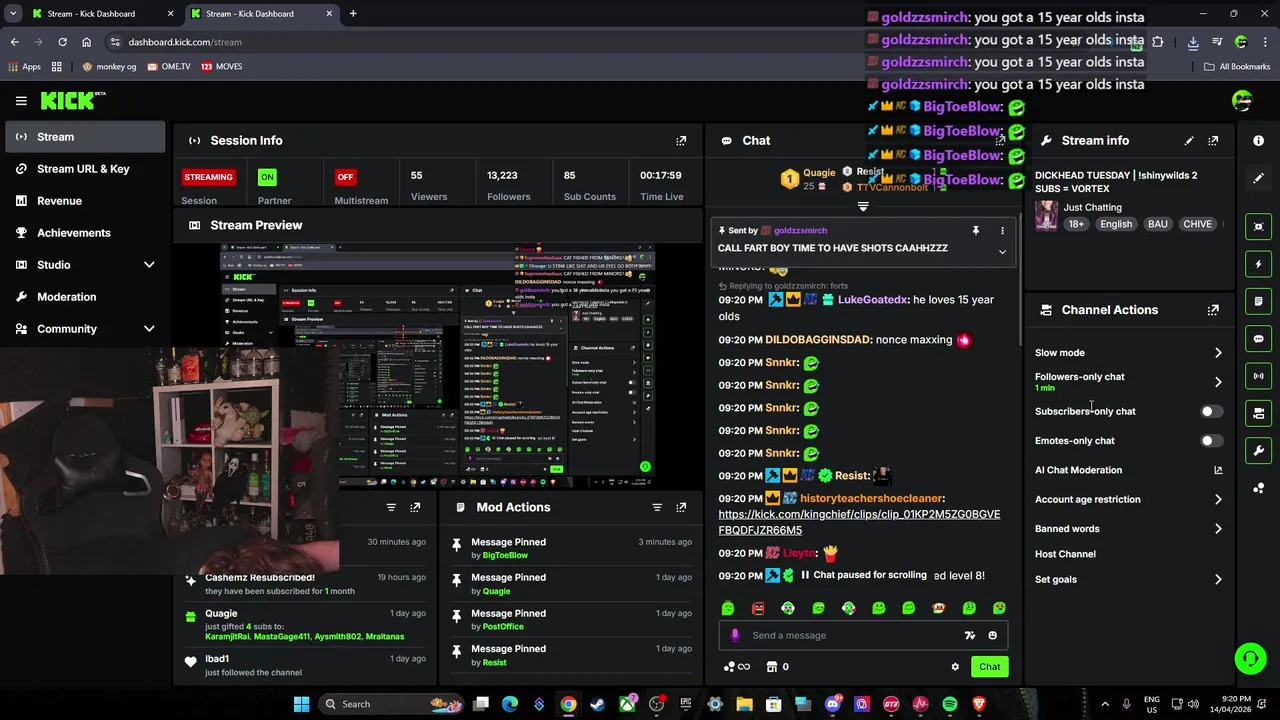Pop out the Session Info panel
This screenshot has width=1280, height=720.
(681, 141)
